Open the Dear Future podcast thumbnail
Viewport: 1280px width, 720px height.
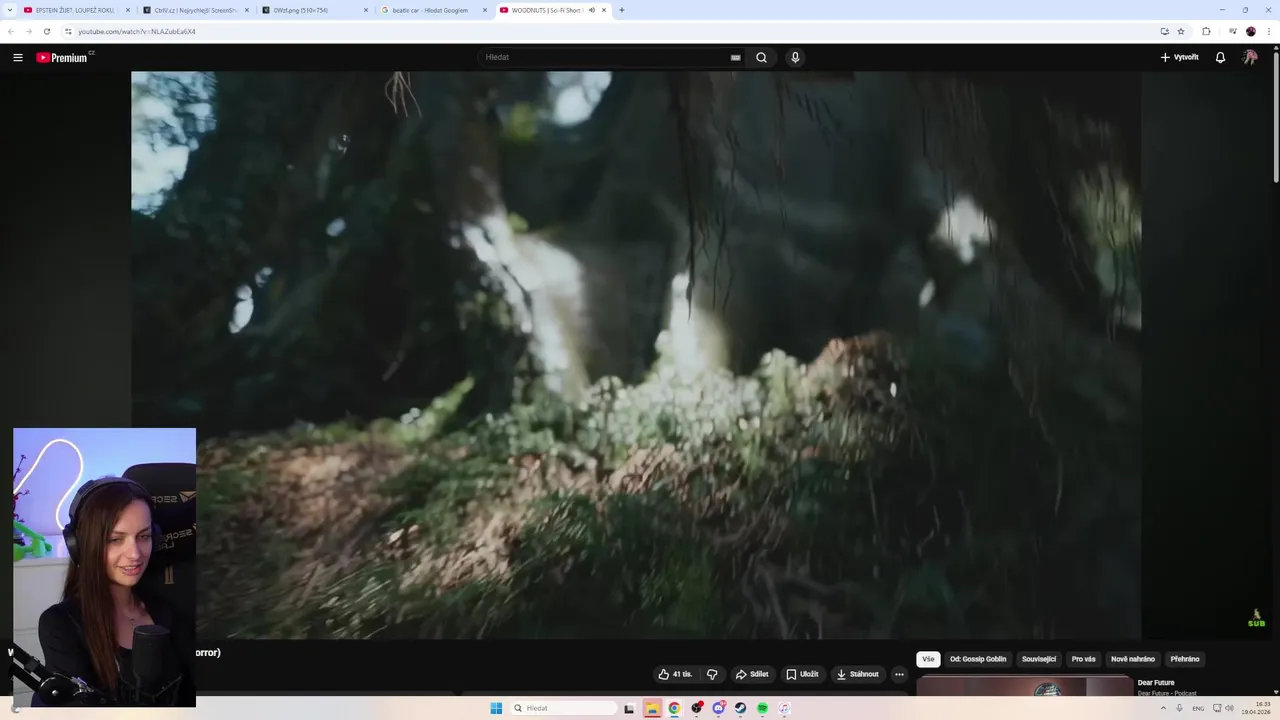(x=1025, y=686)
